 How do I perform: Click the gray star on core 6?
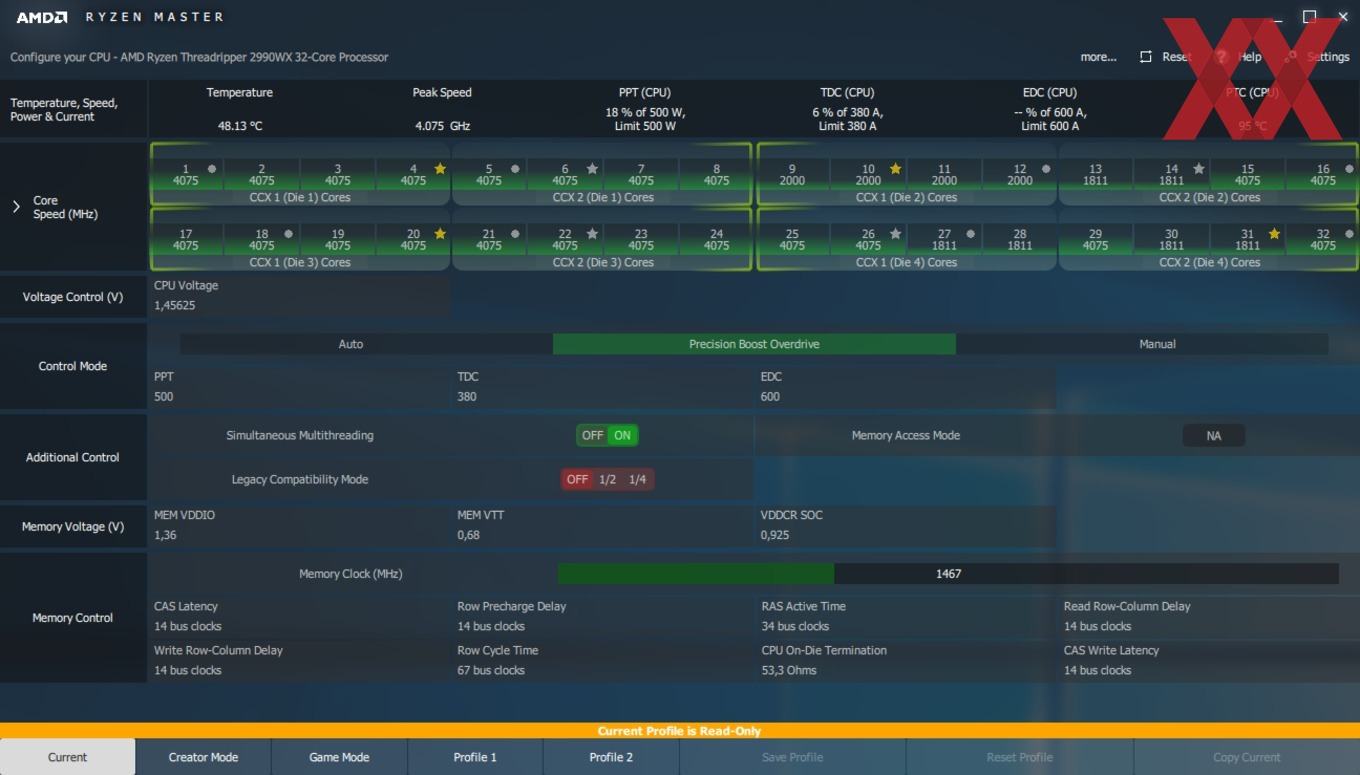point(592,169)
